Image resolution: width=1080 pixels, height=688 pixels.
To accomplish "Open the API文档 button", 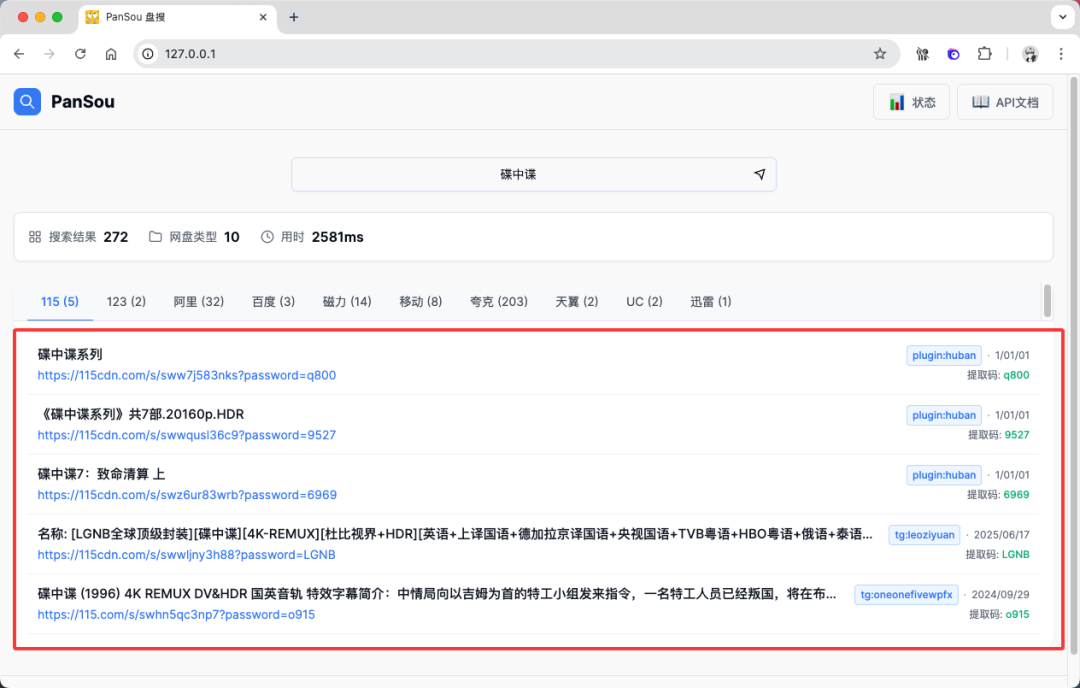I will point(1004,102).
